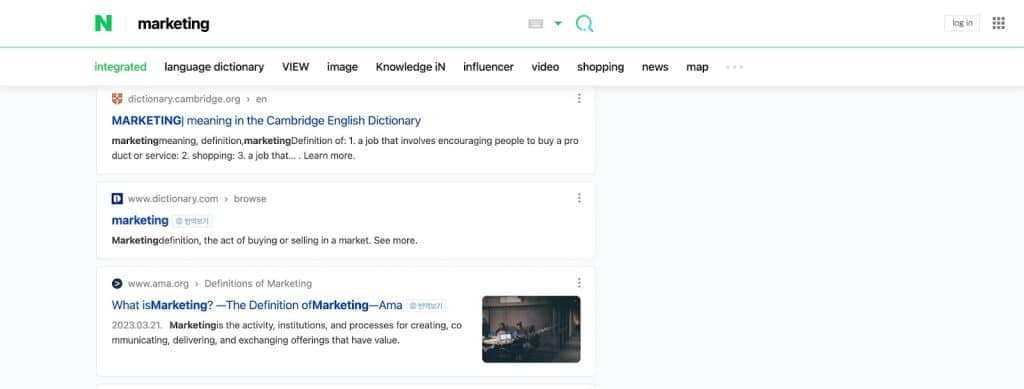
Task: Open What is Marketing? Ama result title
Action: point(257,305)
